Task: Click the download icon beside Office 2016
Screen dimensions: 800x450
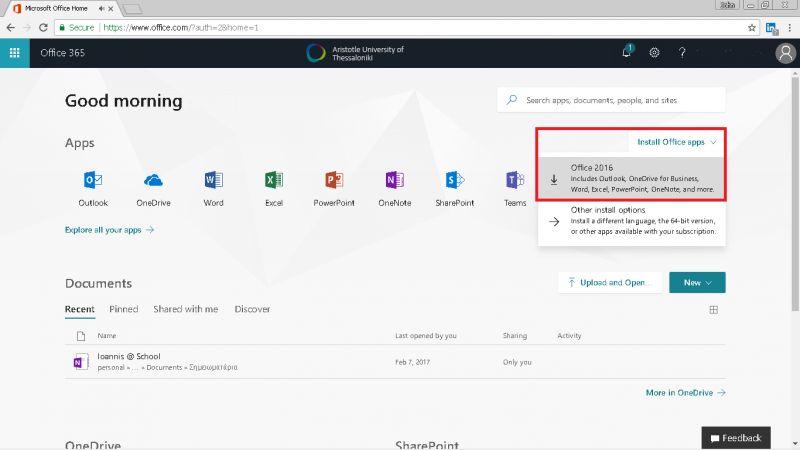Action: (x=554, y=180)
